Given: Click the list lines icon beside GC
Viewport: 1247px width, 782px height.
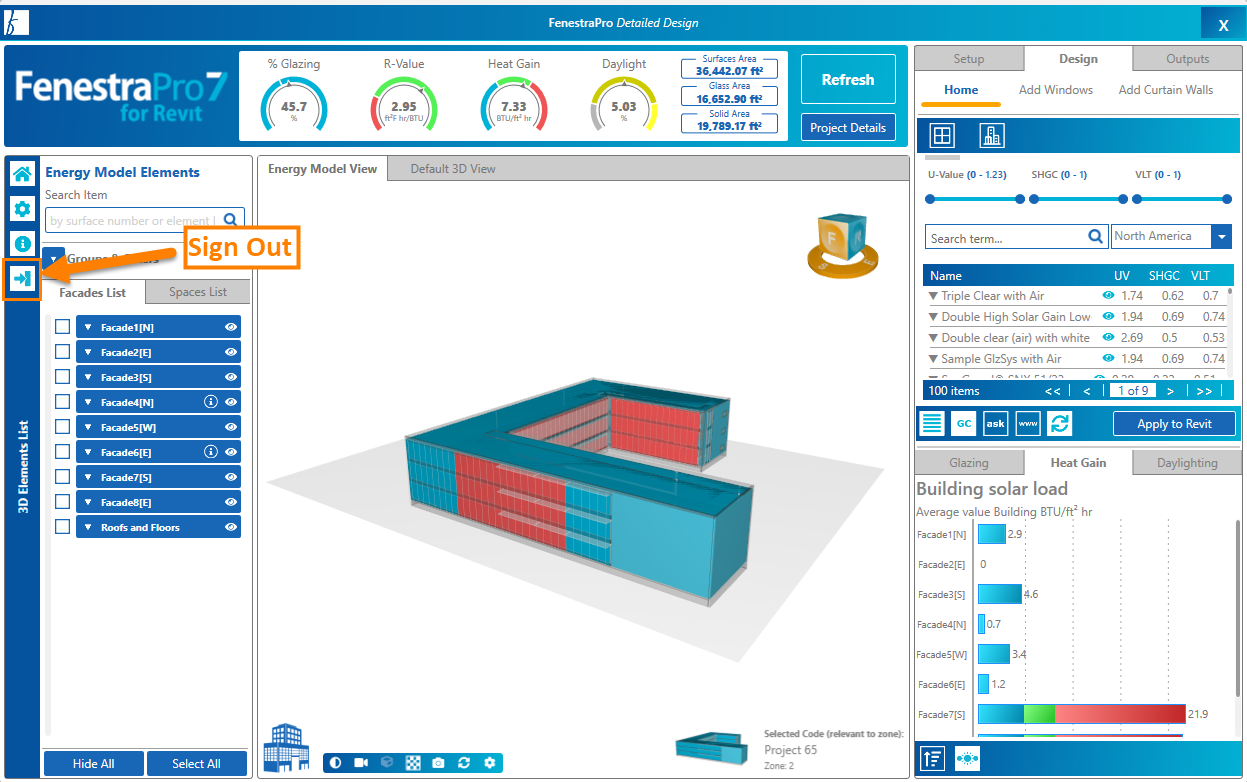Looking at the screenshot, I should pyautogui.click(x=932, y=423).
